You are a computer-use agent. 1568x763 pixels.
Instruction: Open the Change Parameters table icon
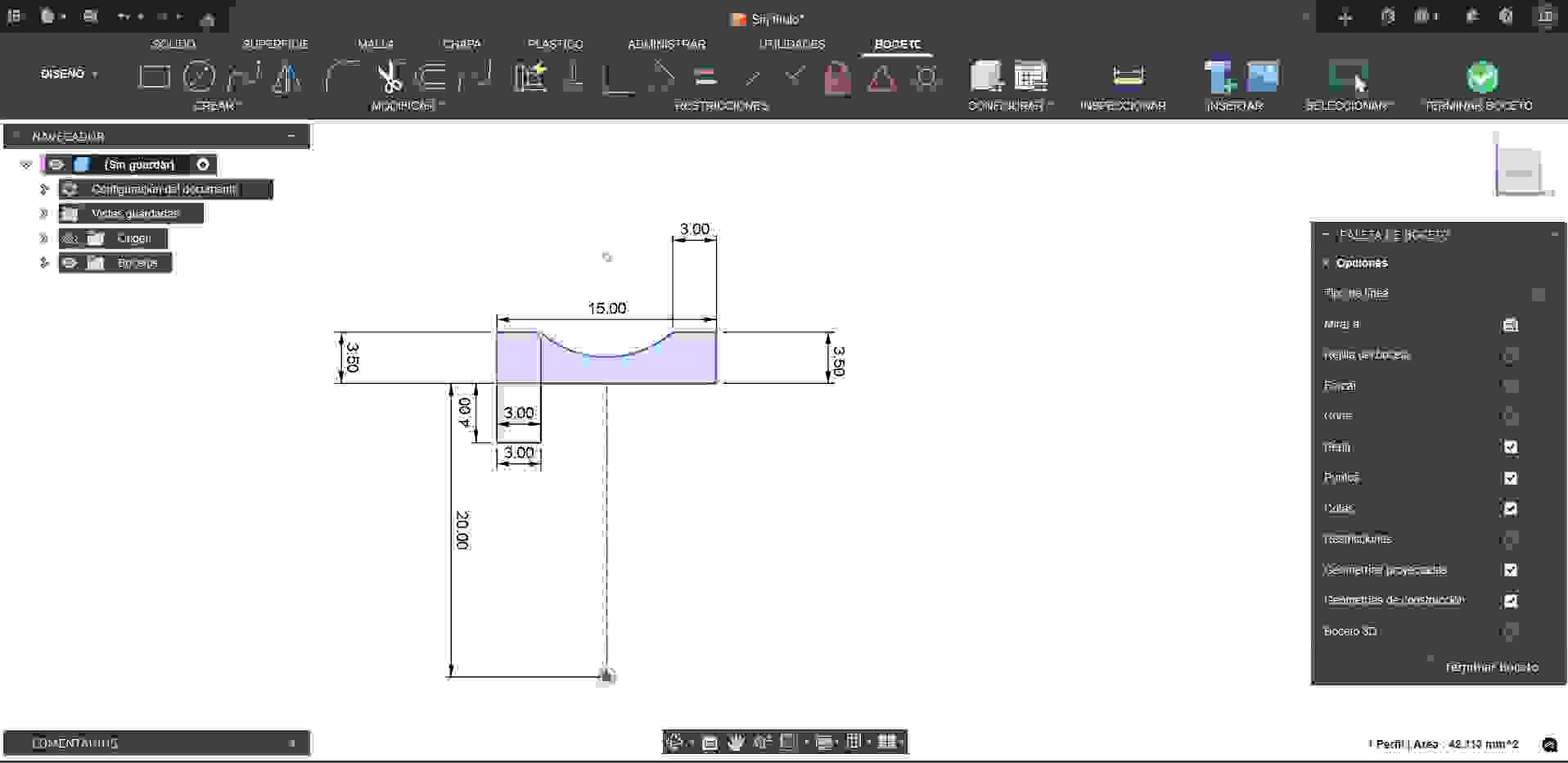[1030, 76]
